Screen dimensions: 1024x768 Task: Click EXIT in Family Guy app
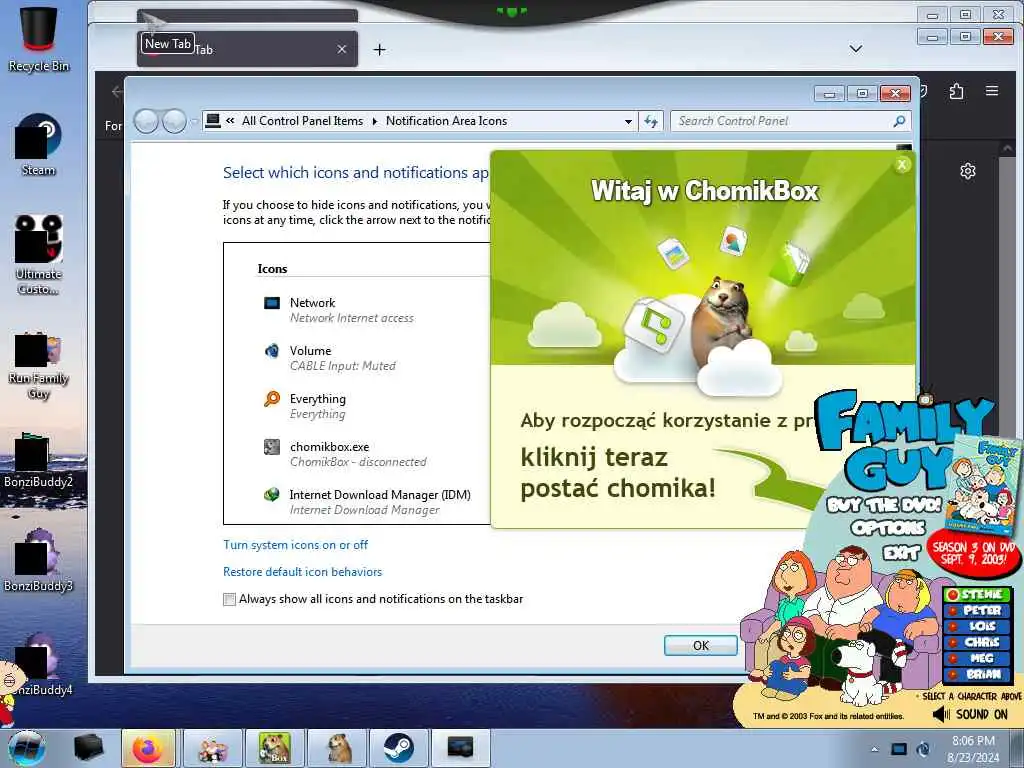pos(902,554)
